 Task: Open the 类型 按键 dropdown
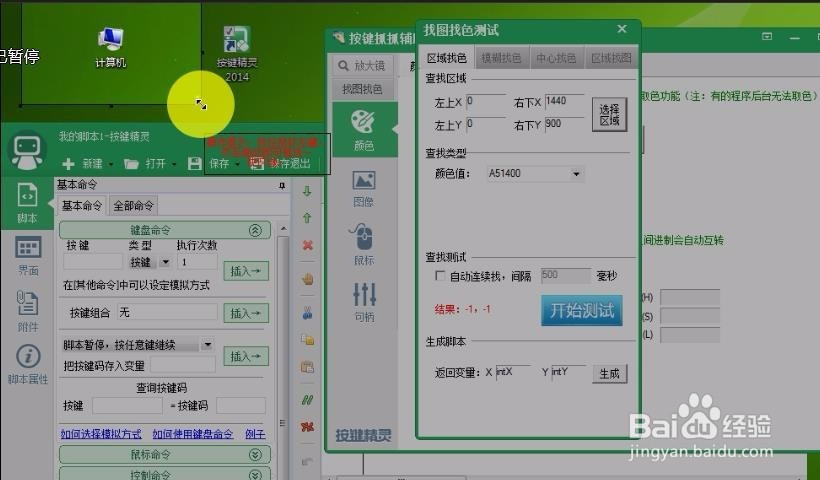165,261
